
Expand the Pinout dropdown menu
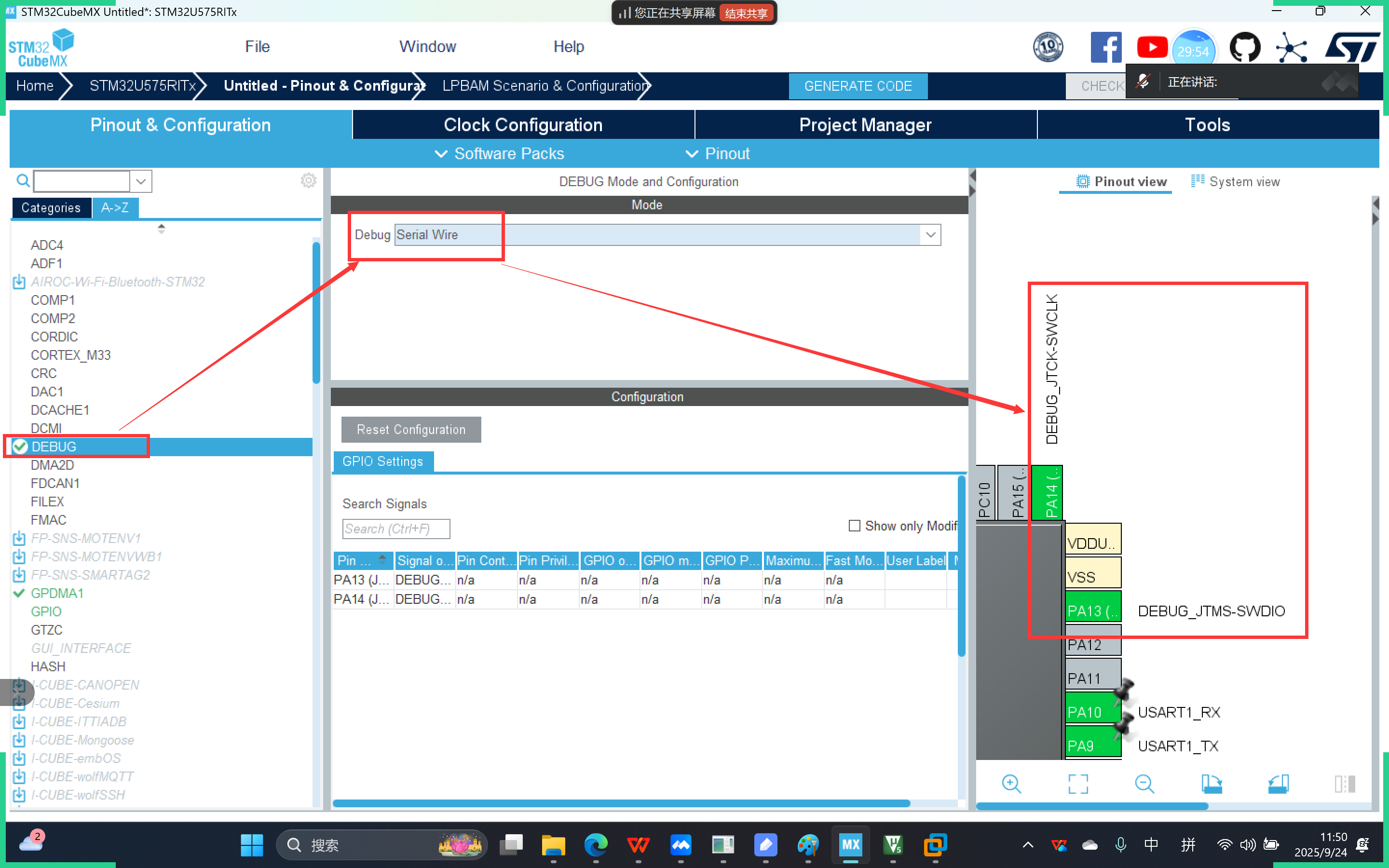718,154
